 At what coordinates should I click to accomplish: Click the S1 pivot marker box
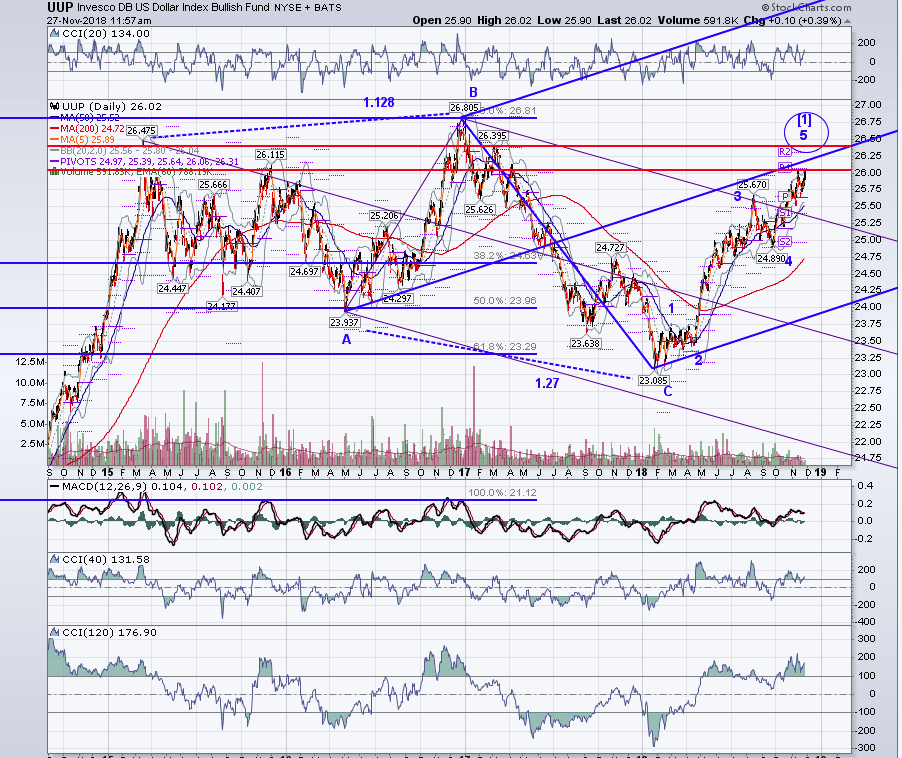785,213
